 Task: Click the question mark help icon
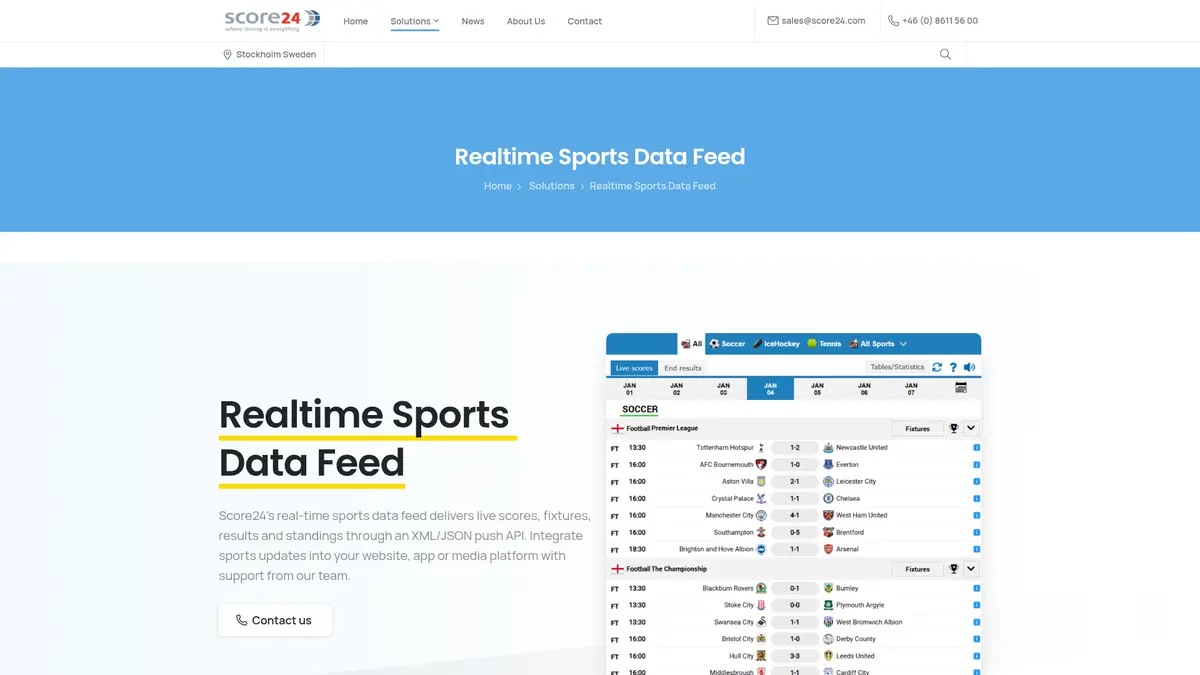point(953,367)
